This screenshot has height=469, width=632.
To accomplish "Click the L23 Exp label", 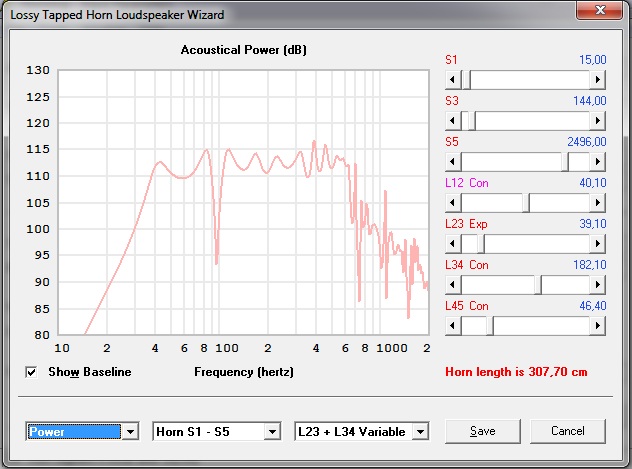I will point(466,224).
